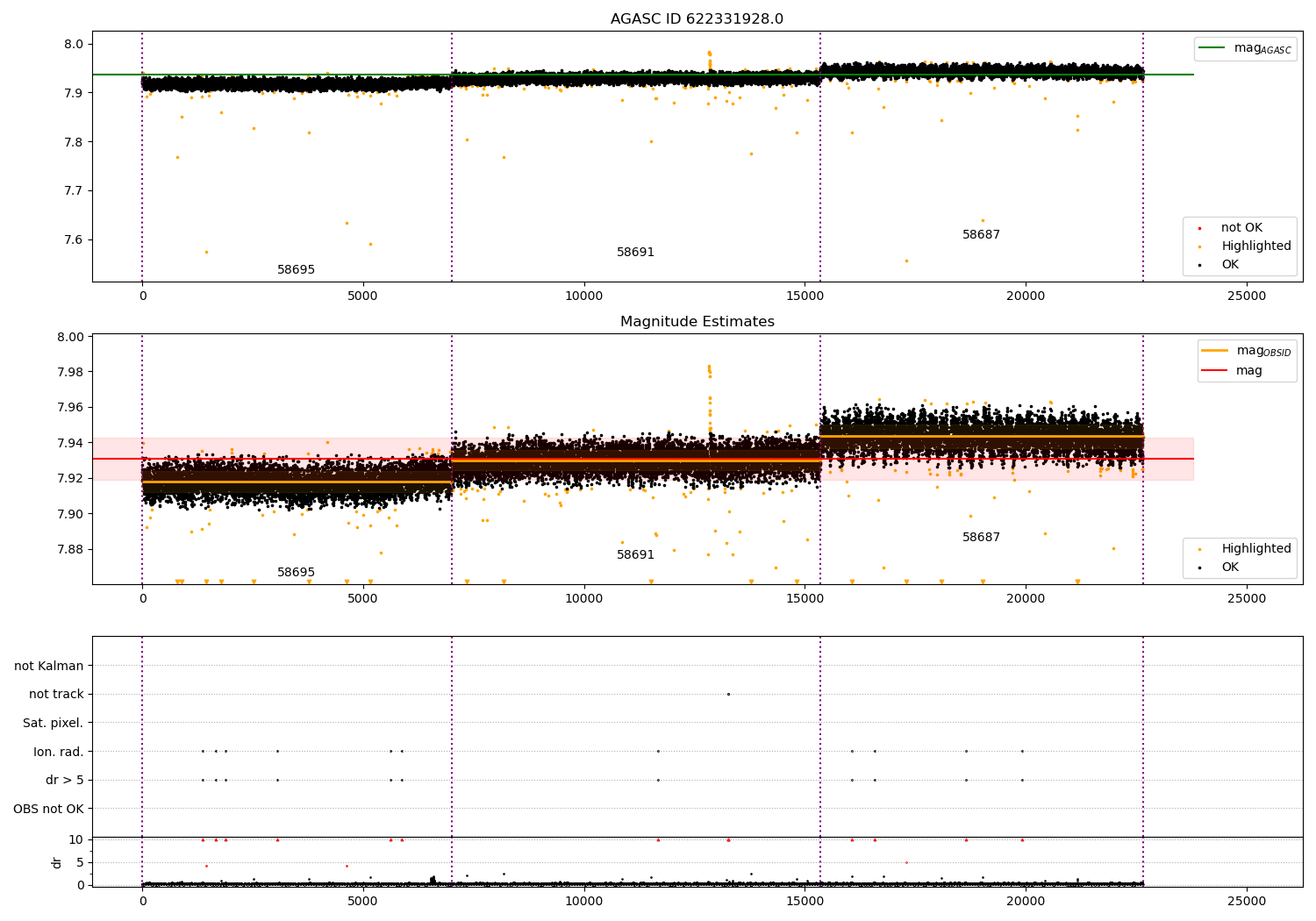
Task: Click the "7.6" y-axis tick label
Action: [x=73, y=240]
